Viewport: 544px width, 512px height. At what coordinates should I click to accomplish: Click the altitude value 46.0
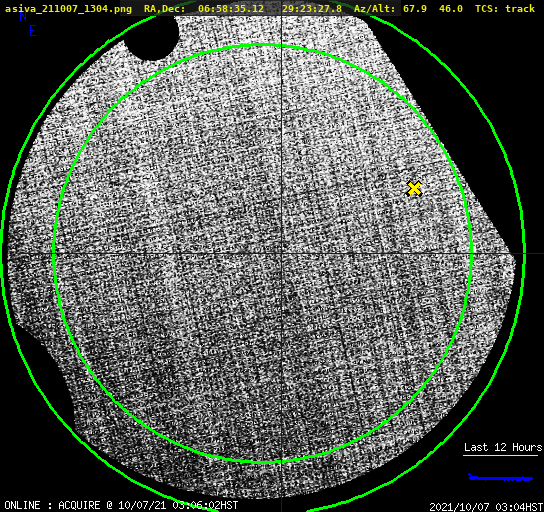pyautogui.click(x=451, y=9)
